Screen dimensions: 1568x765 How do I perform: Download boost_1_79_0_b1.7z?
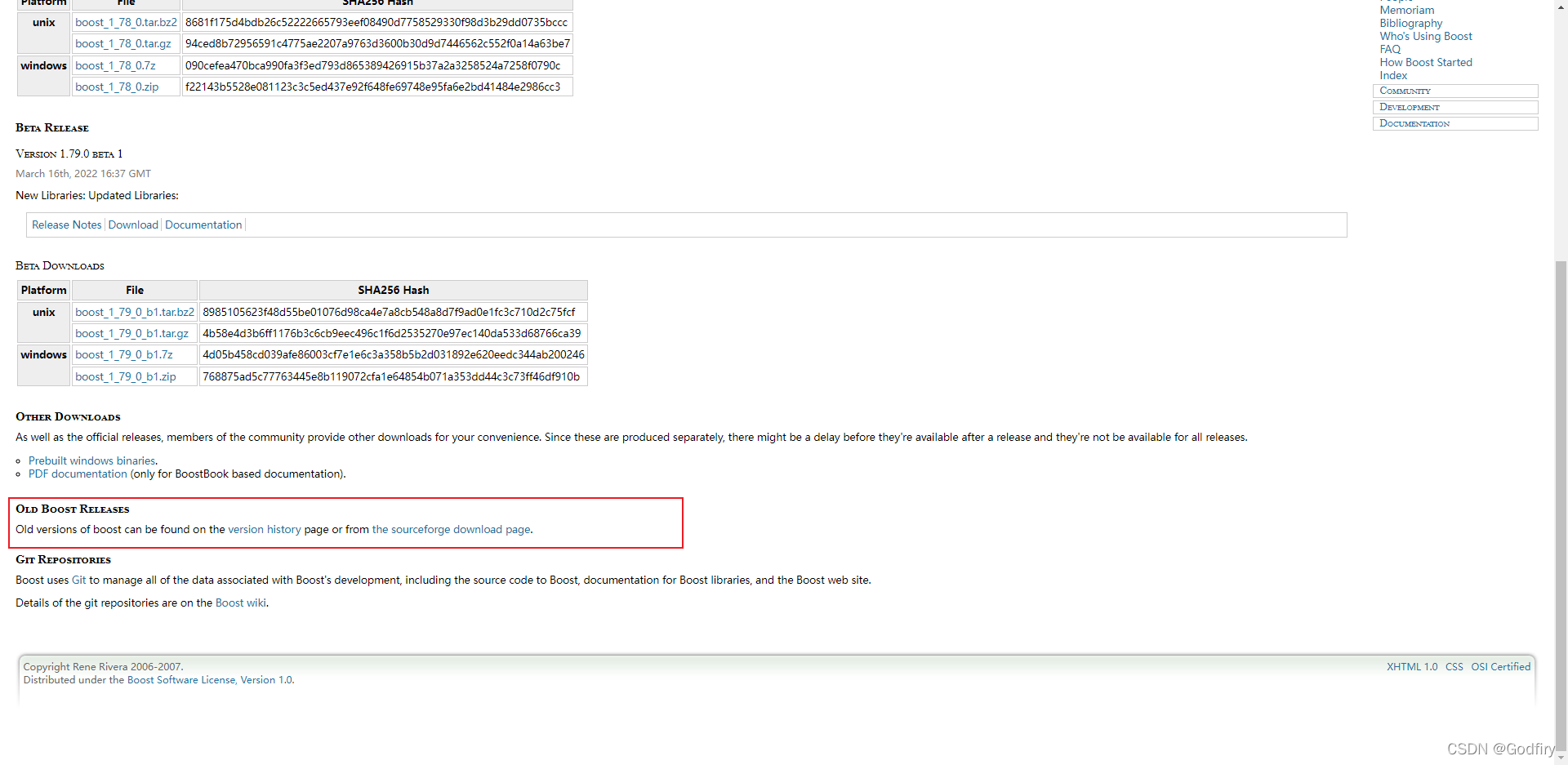pyautogui.click(x=124, y=354)
